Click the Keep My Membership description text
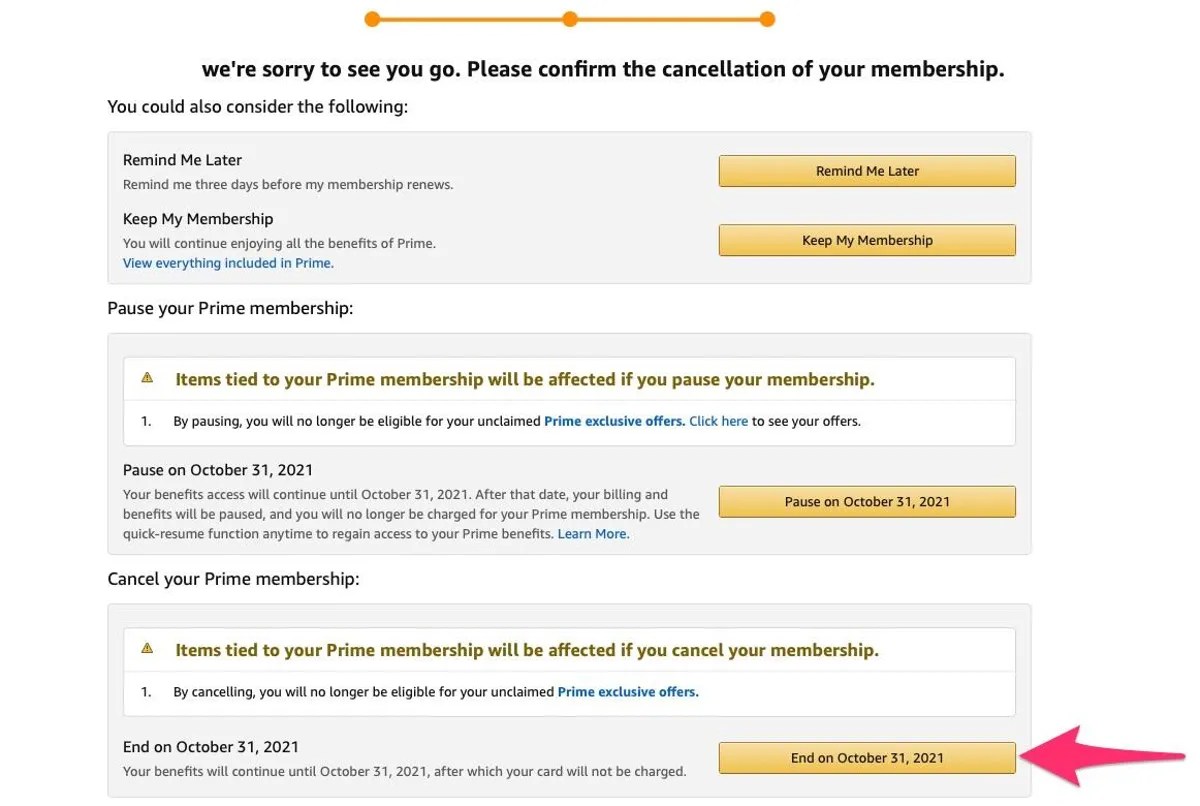 pos(279,242)
